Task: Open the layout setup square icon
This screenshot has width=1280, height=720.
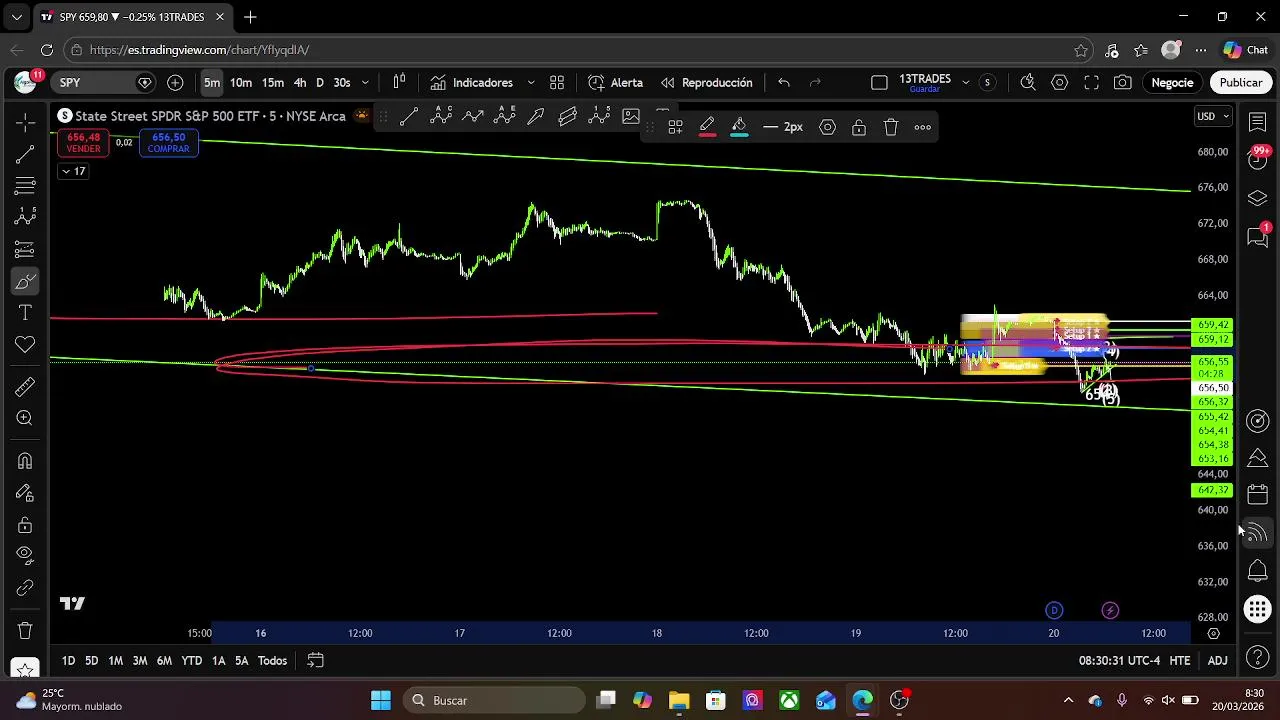Action: click(879, 83)
